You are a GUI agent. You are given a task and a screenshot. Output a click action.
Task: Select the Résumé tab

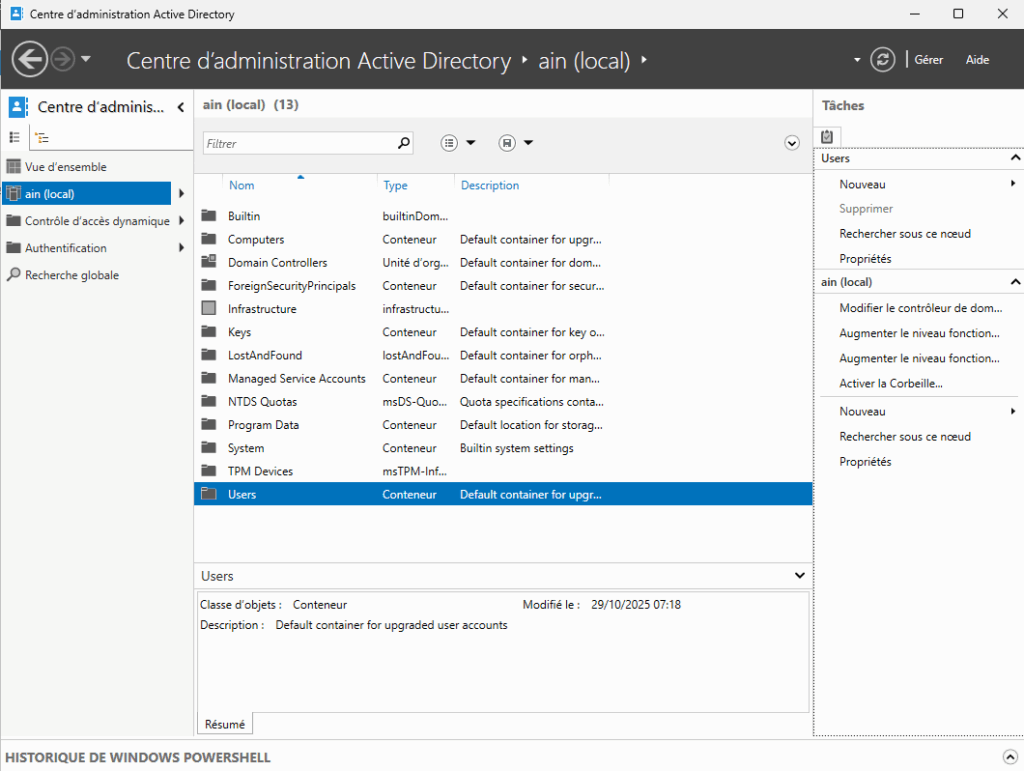pyautogui.click(x=224, y=724)
